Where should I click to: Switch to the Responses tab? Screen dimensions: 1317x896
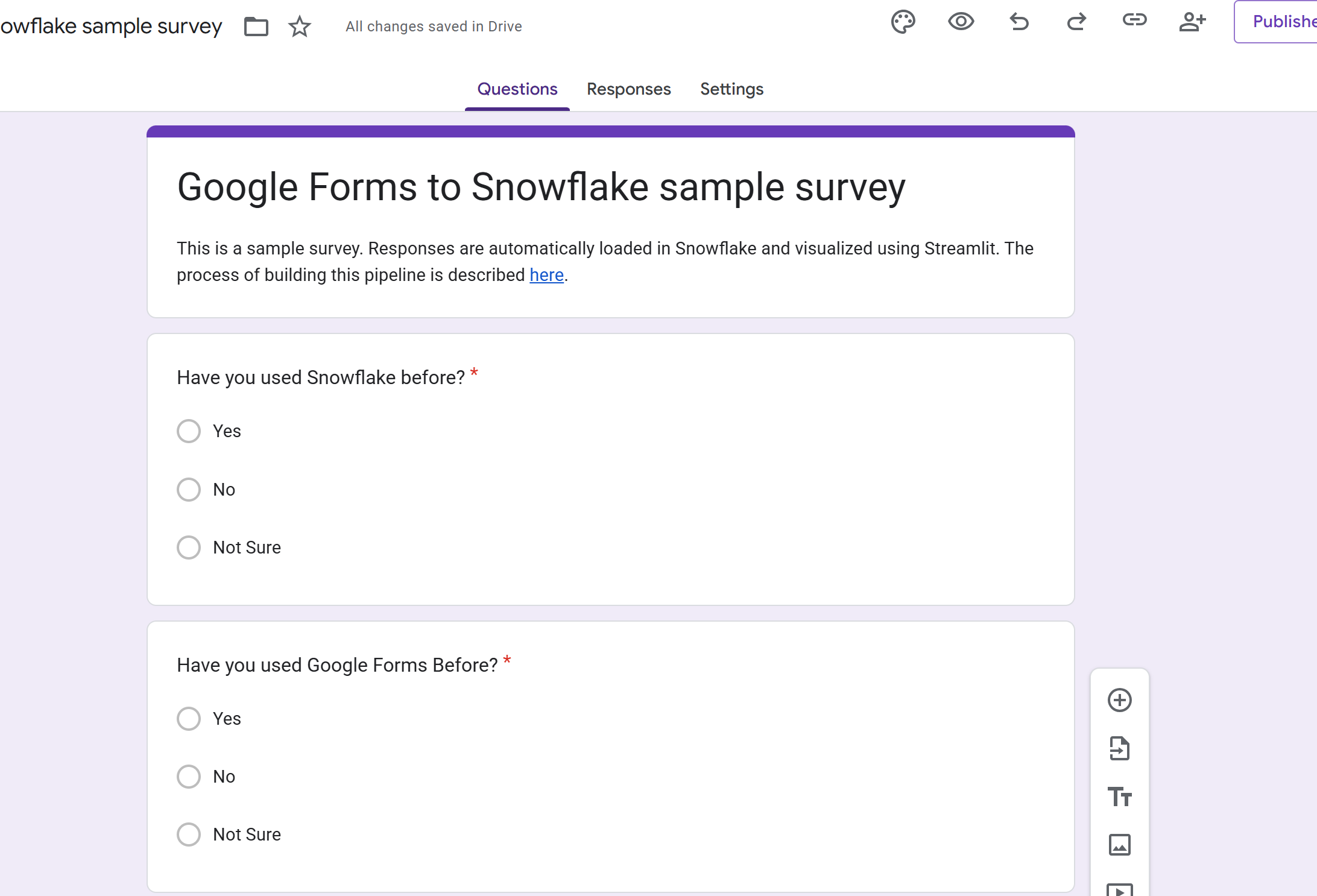coord(628,89)
